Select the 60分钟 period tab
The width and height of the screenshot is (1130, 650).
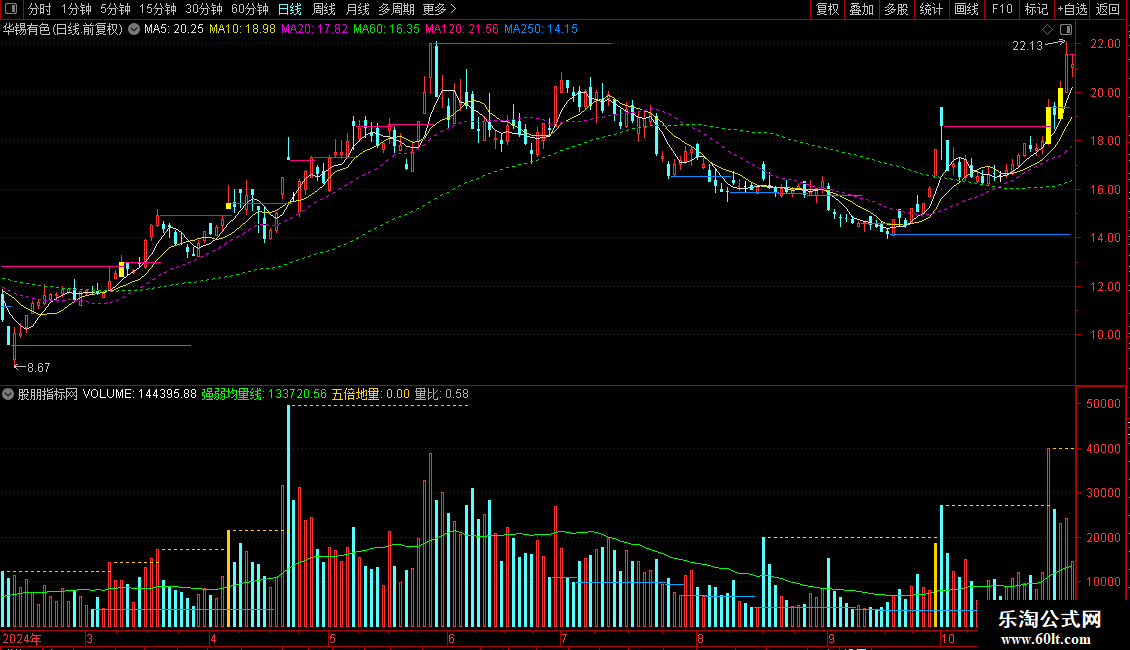(250, 9)
